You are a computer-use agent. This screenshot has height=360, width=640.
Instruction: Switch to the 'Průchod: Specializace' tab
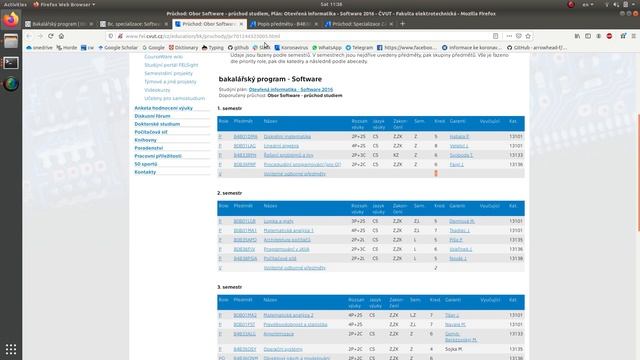(360, 24)
